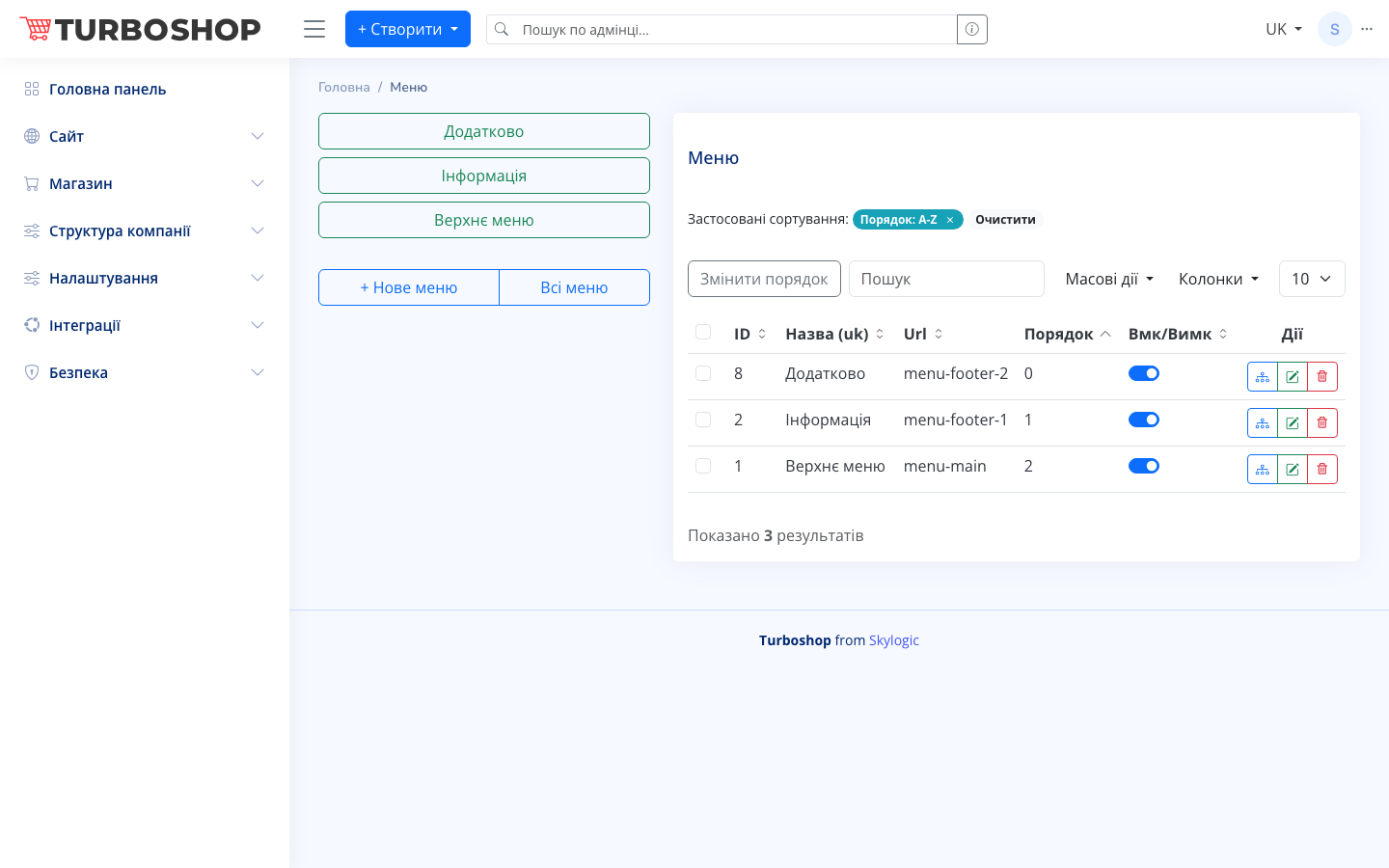Screen dimensions: 1389x868
Task: Sort by Назва (uk) column
Action: 834,334
